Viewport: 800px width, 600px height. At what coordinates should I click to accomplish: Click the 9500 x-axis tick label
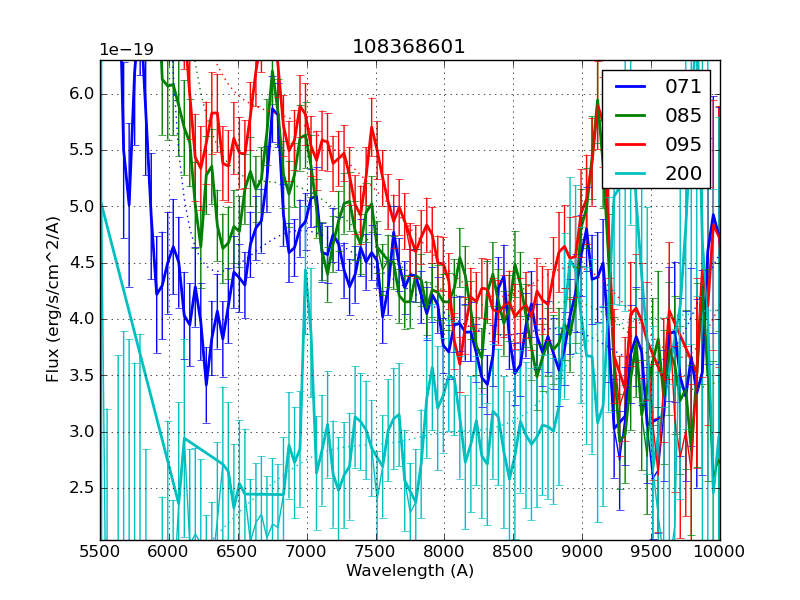[651, 553]
